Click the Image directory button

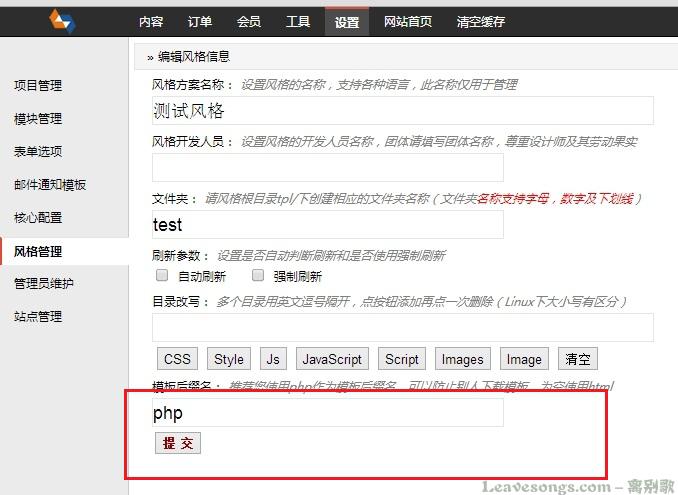(524, 359)
